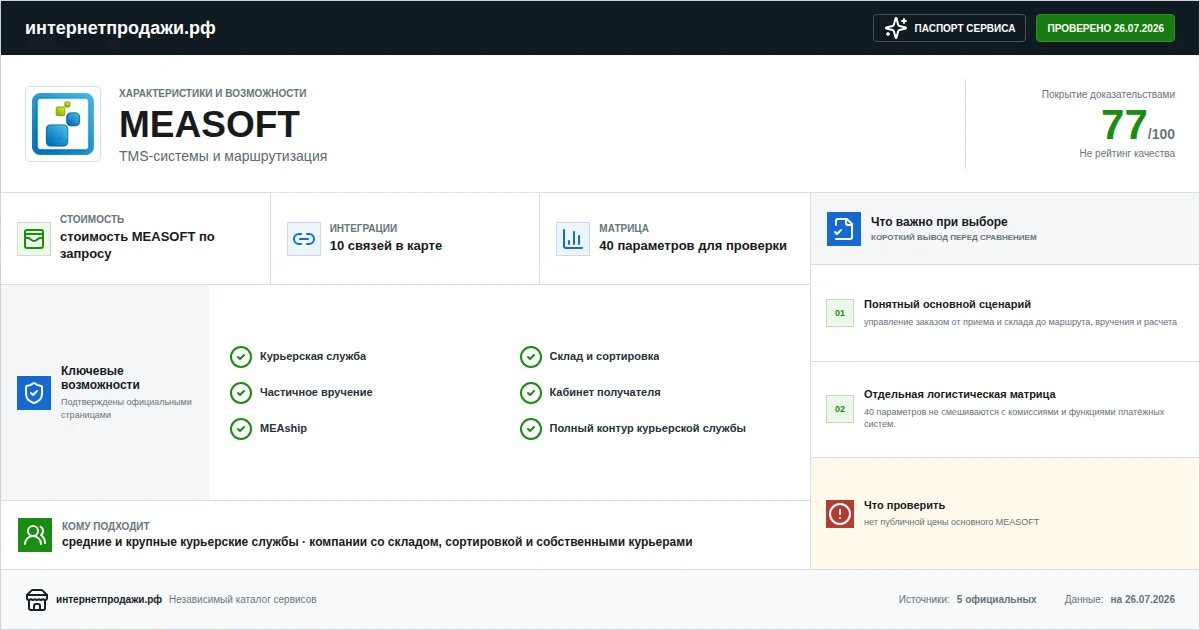This screenshot has width=1200, height=630.
Task: Click интернетпродажи.рф link in the footer
Action: (109, 600)
